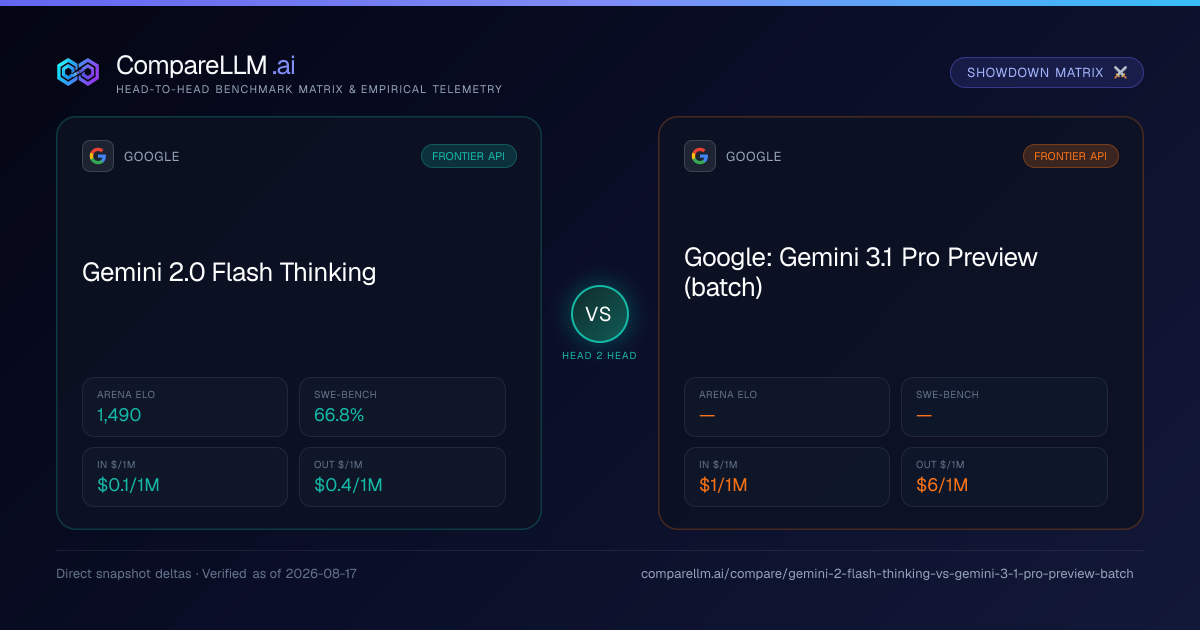The height and width of the screenshot is (630, 1200).
Task: Click the IN $0.1/1M price tile
Action: pos(185,477)
